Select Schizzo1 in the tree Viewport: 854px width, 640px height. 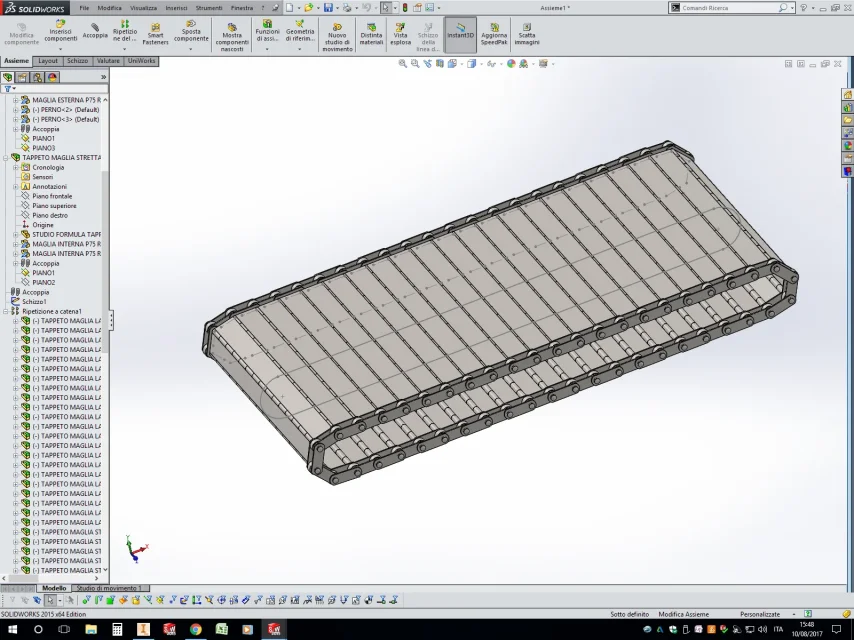tap(34, 302)
